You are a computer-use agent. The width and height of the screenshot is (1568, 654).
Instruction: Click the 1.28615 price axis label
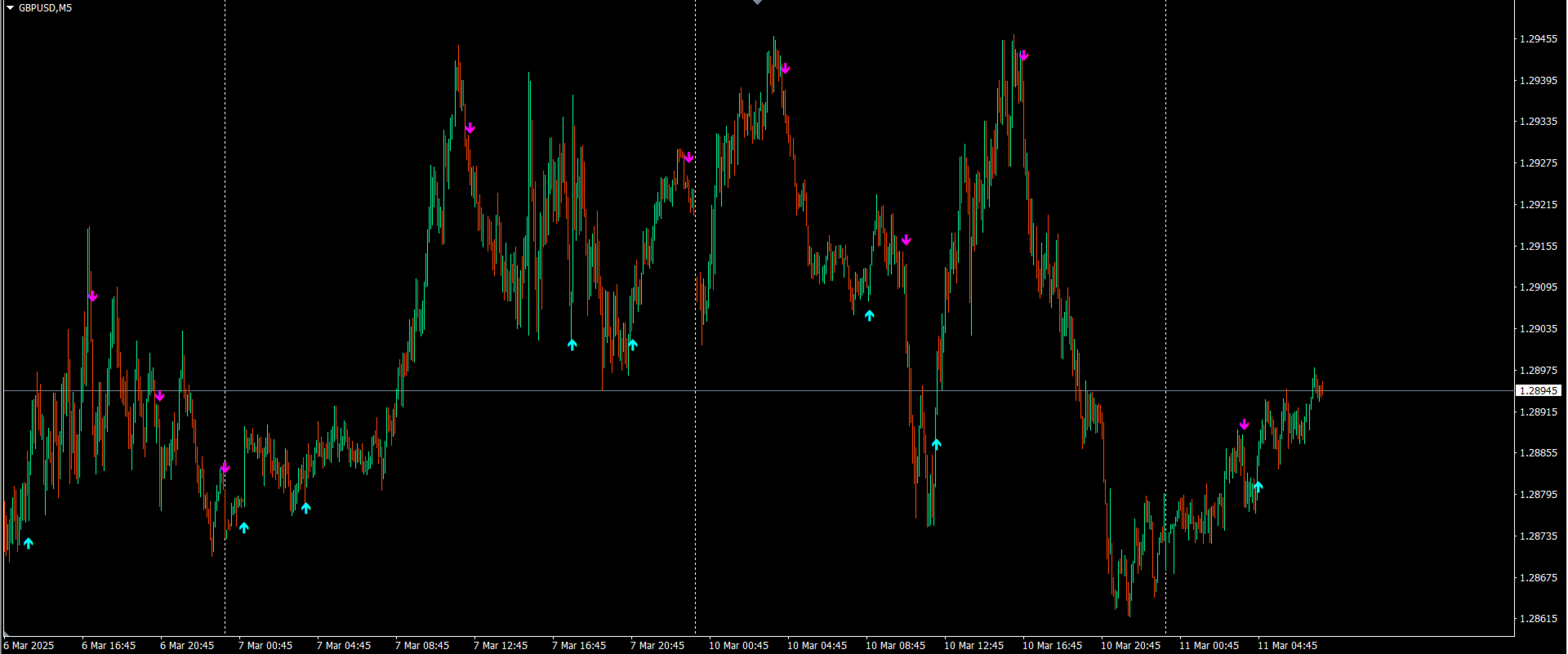tap(1538, 619)
